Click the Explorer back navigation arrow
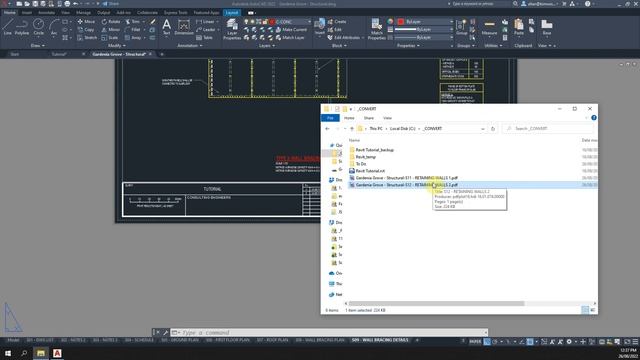The height and width of the screenshot is (360, 640). click(327, 129)
